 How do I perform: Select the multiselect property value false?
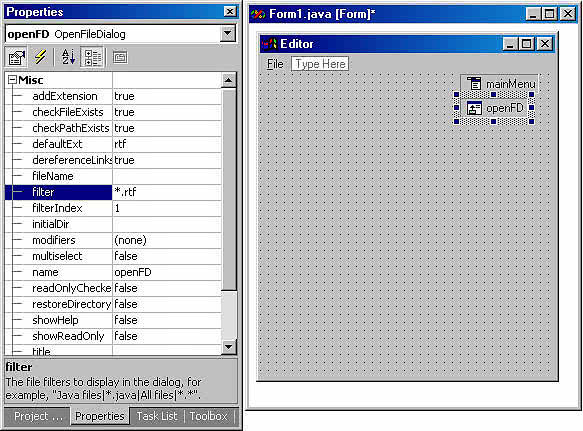click(167, 256)
